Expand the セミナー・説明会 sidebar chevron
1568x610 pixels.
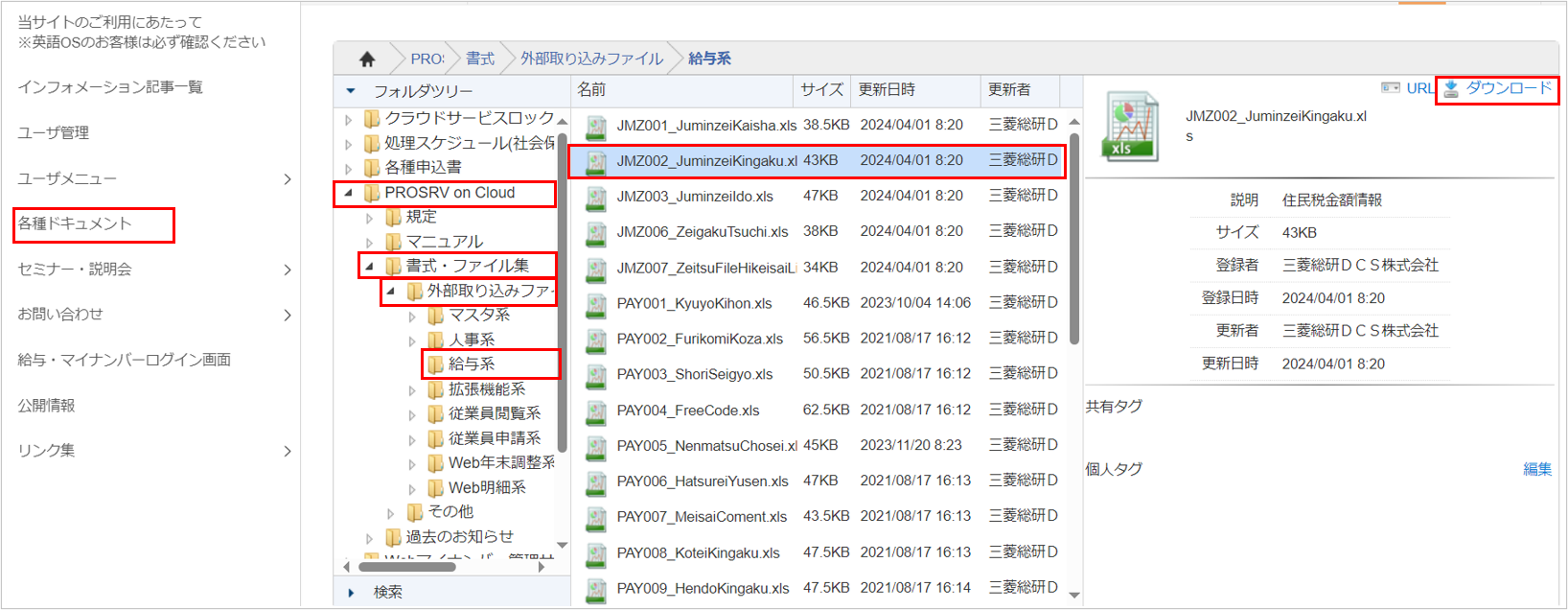(288, 270)
